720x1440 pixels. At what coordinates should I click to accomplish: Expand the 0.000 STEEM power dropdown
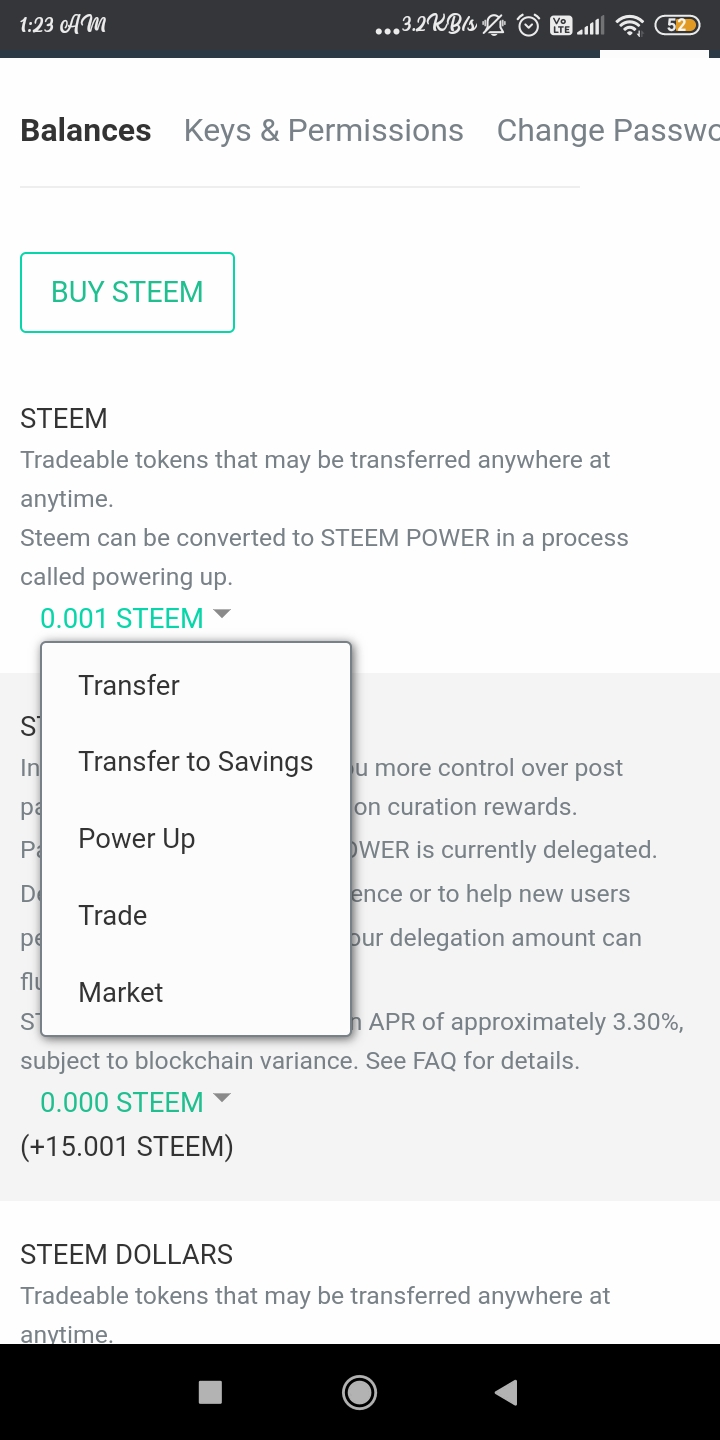(x=222, y=1098)
